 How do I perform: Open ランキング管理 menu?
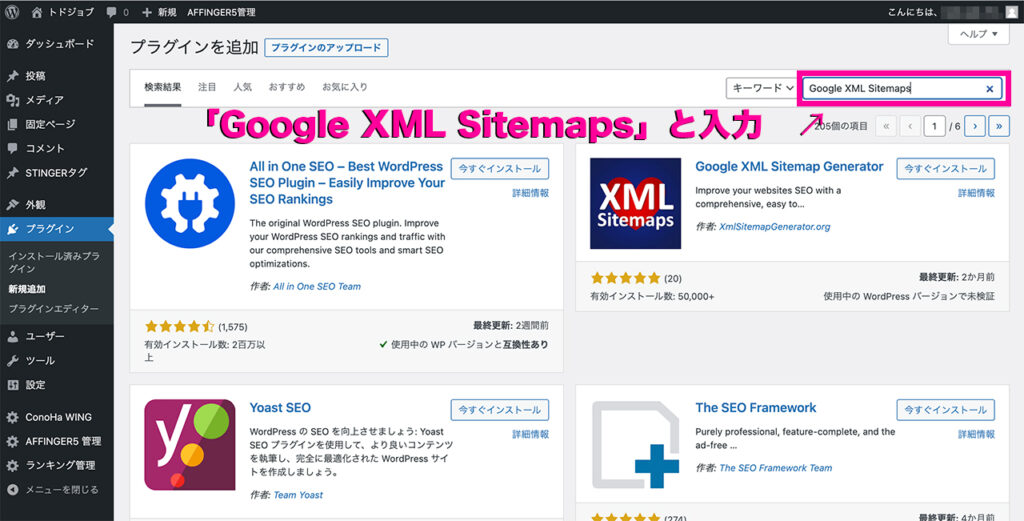(x=57, y=465)
